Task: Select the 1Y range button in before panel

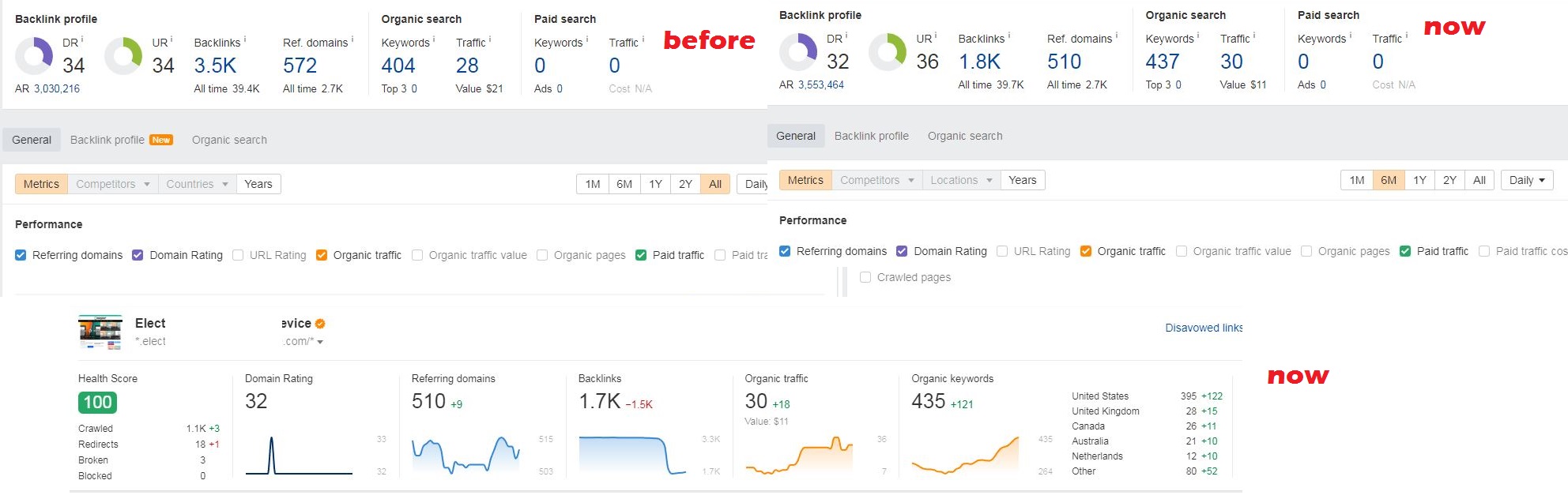Action: tap(655, 184)
